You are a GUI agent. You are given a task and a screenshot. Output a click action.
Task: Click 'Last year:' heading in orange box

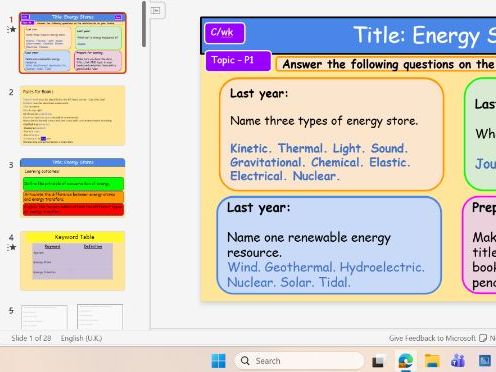259,93
